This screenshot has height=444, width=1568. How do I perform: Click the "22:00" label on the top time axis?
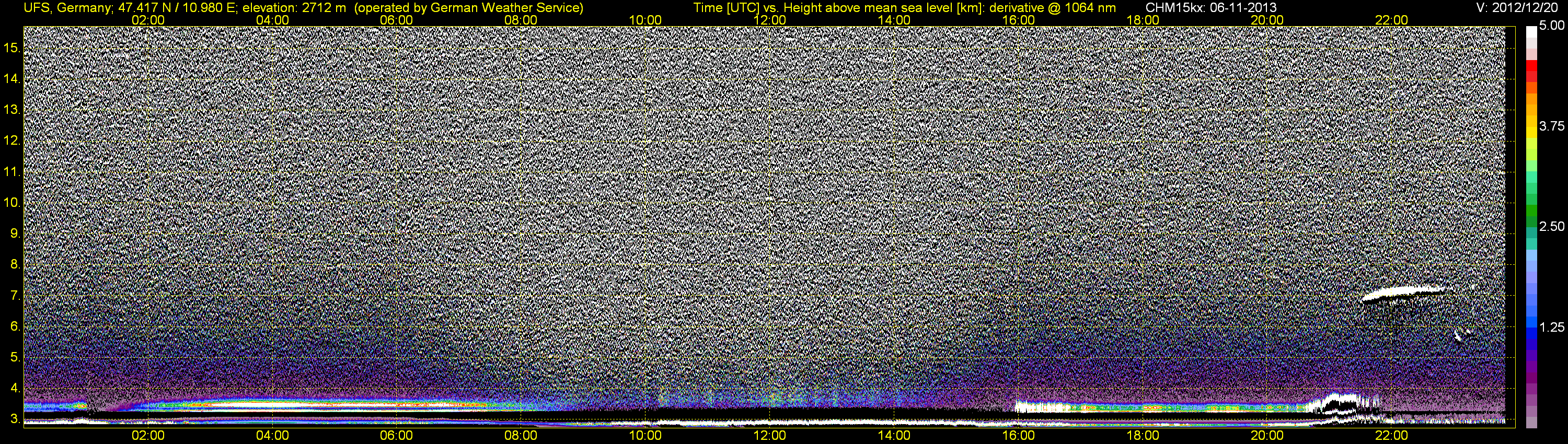pos(1391,20)
